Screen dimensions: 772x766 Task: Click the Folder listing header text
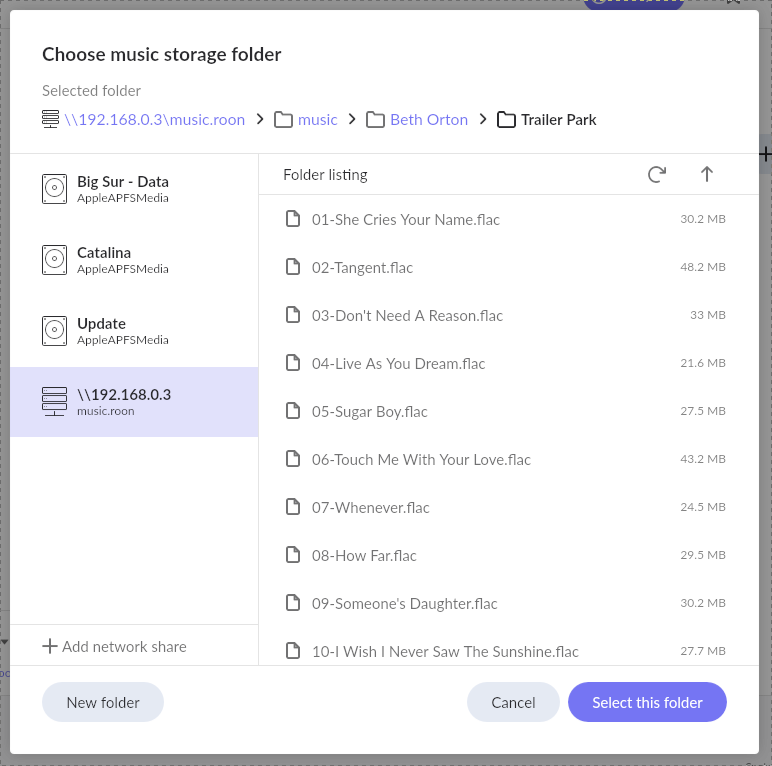[x=325, y=175]
